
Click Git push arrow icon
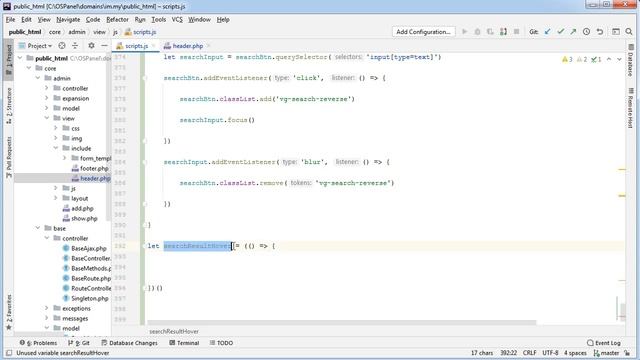(573, 31)
